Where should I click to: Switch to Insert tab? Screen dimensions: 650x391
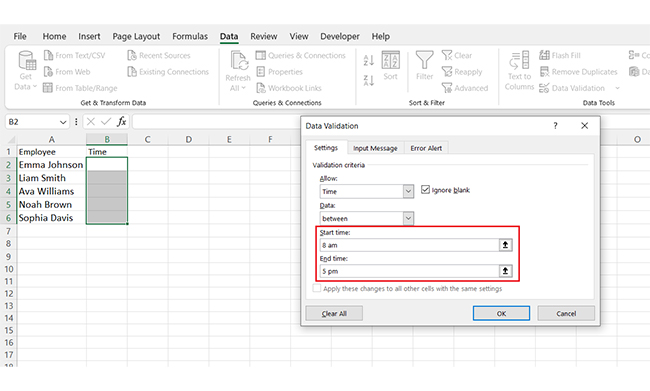[x=89, y=36]
